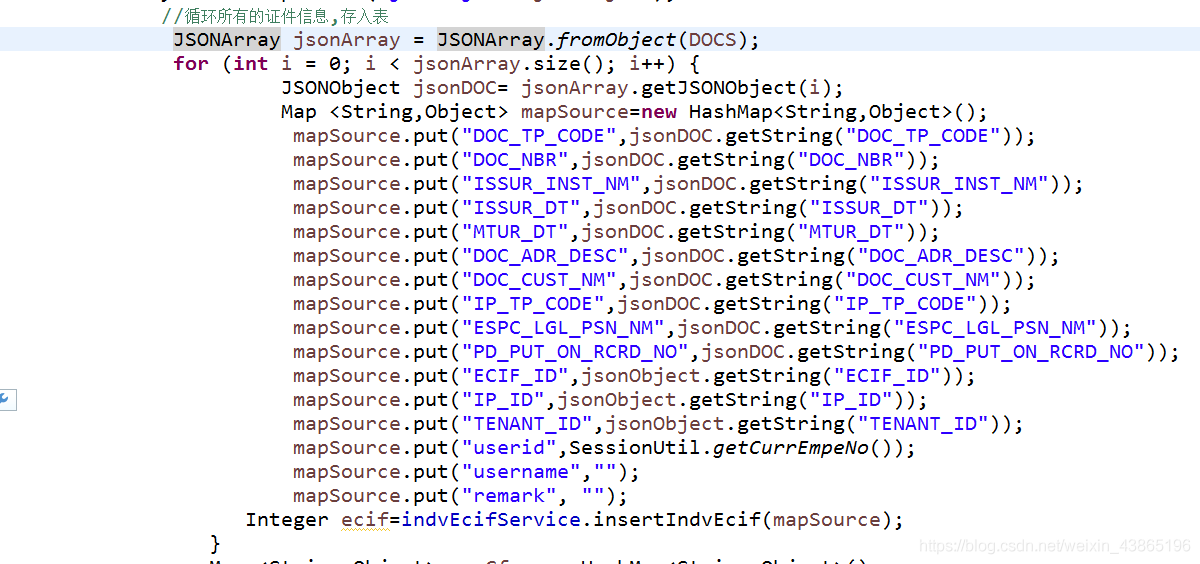Image resolution: width=1200 pixels, height=564 pixels.
Task: Click the mapSource.put line with "TENANT_ID"
Action: [x=658, y=424]
